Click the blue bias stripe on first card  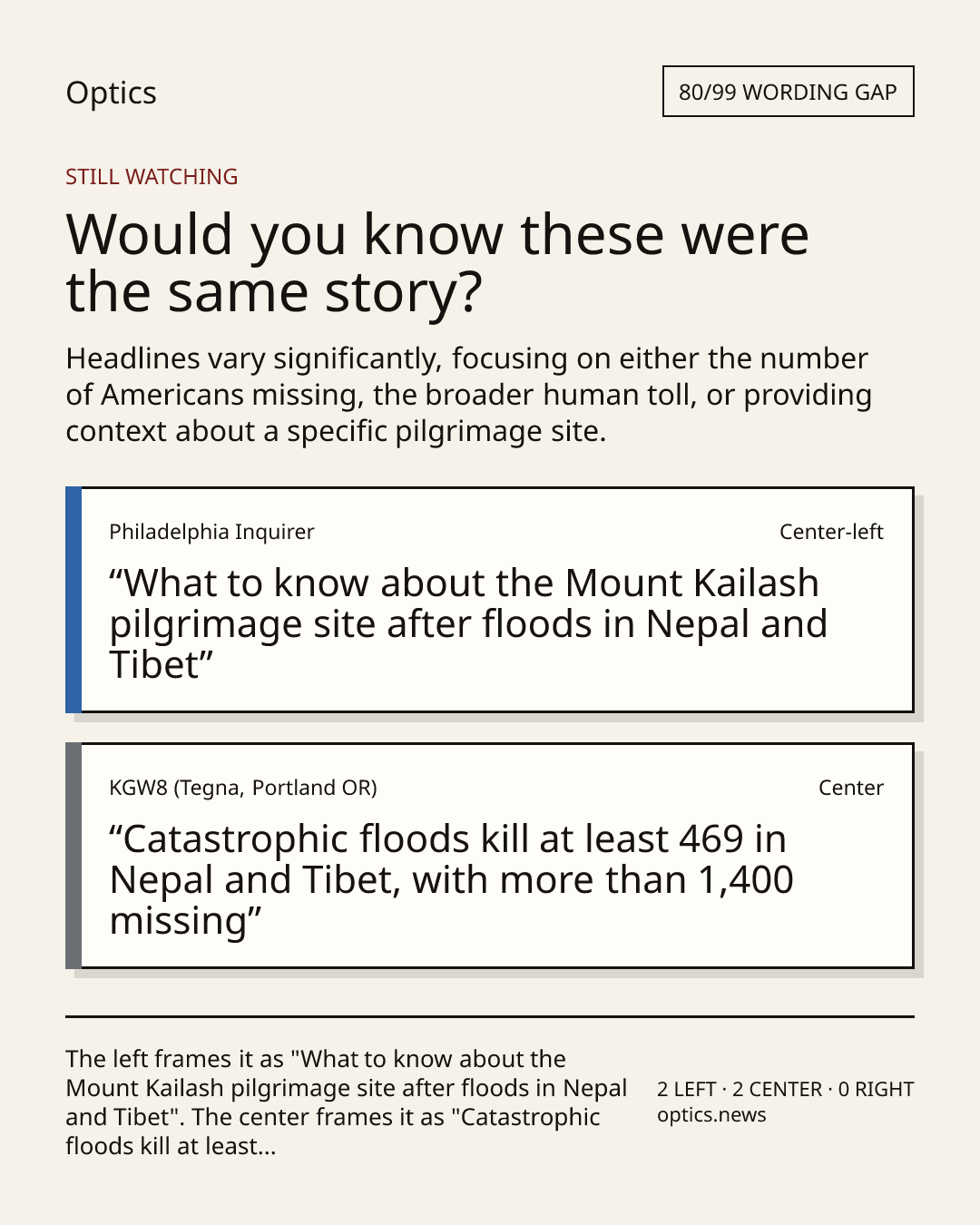(73, 600)
